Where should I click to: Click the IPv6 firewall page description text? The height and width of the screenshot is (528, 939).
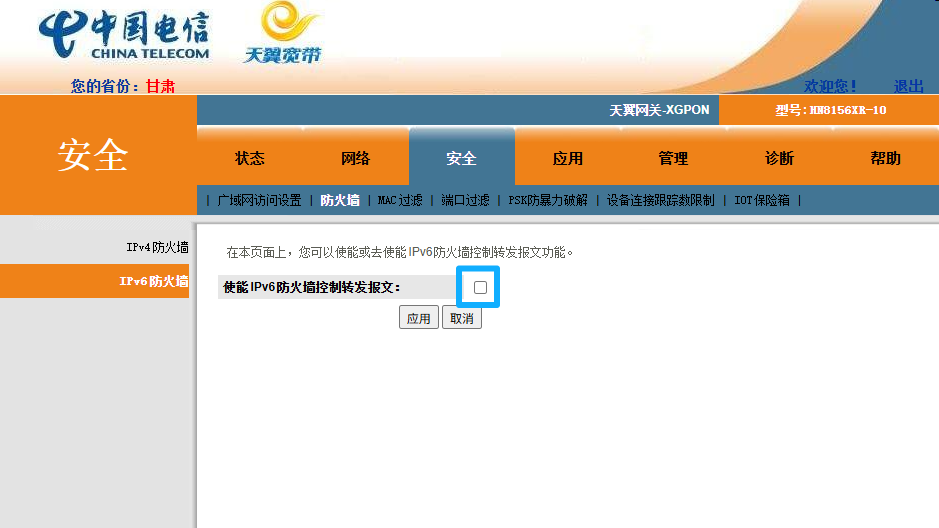(x=399, y=253)
